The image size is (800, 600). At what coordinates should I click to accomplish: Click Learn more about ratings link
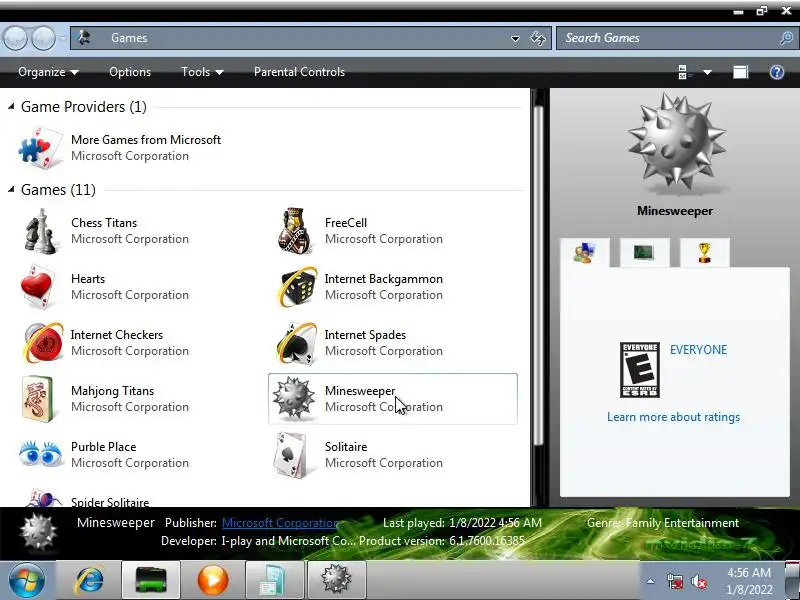click(673, 417)
